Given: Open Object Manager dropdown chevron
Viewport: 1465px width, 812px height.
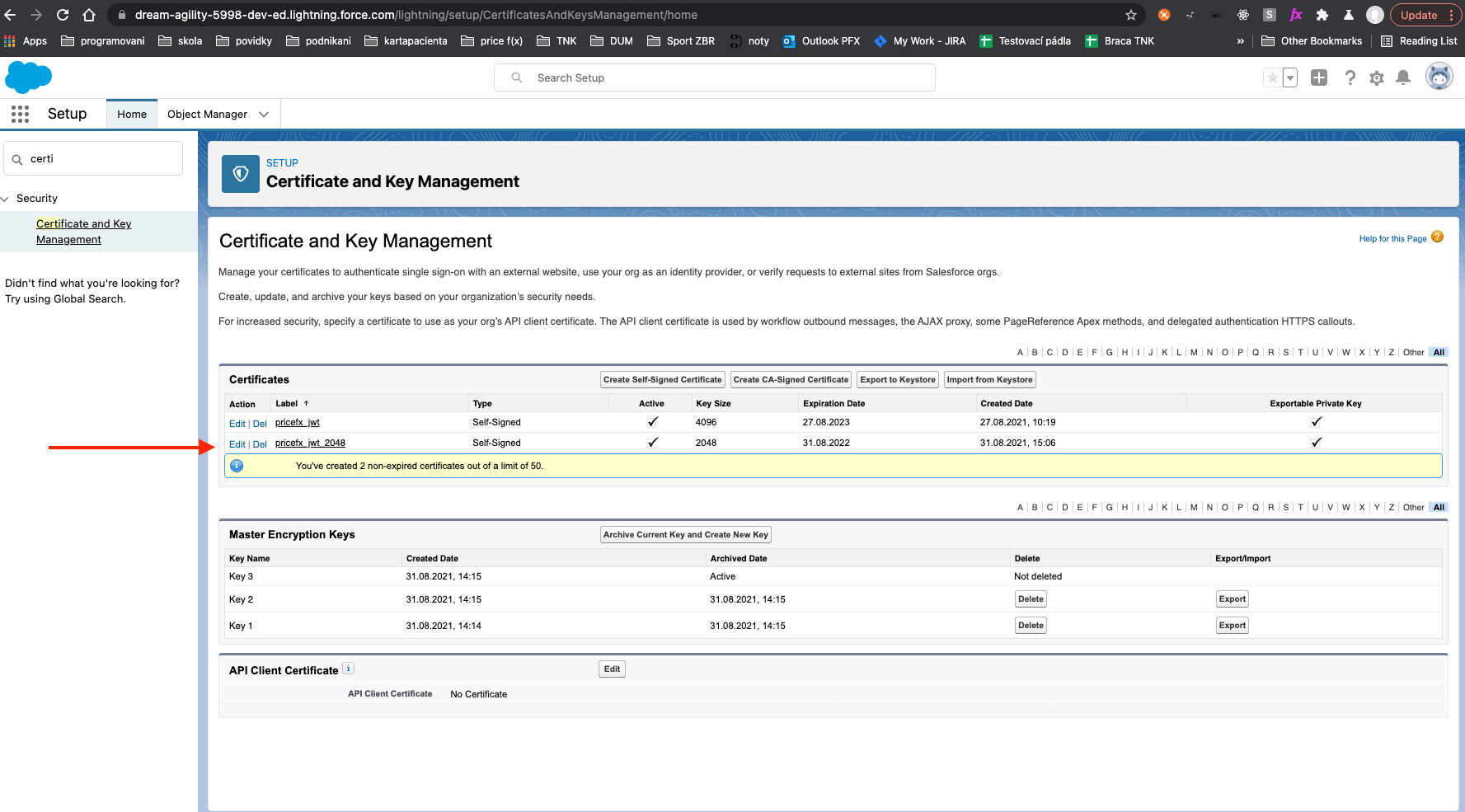Looking at the screenshot, I should (264, 115).
